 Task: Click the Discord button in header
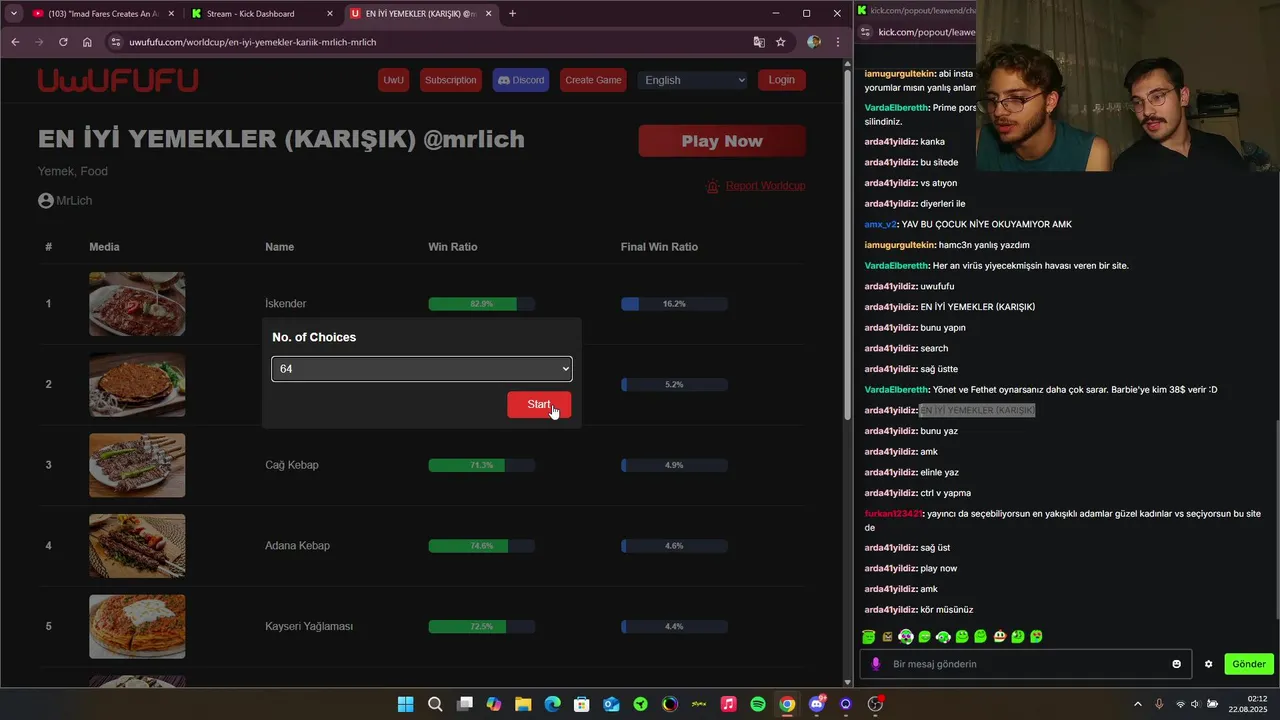point(520,80)
